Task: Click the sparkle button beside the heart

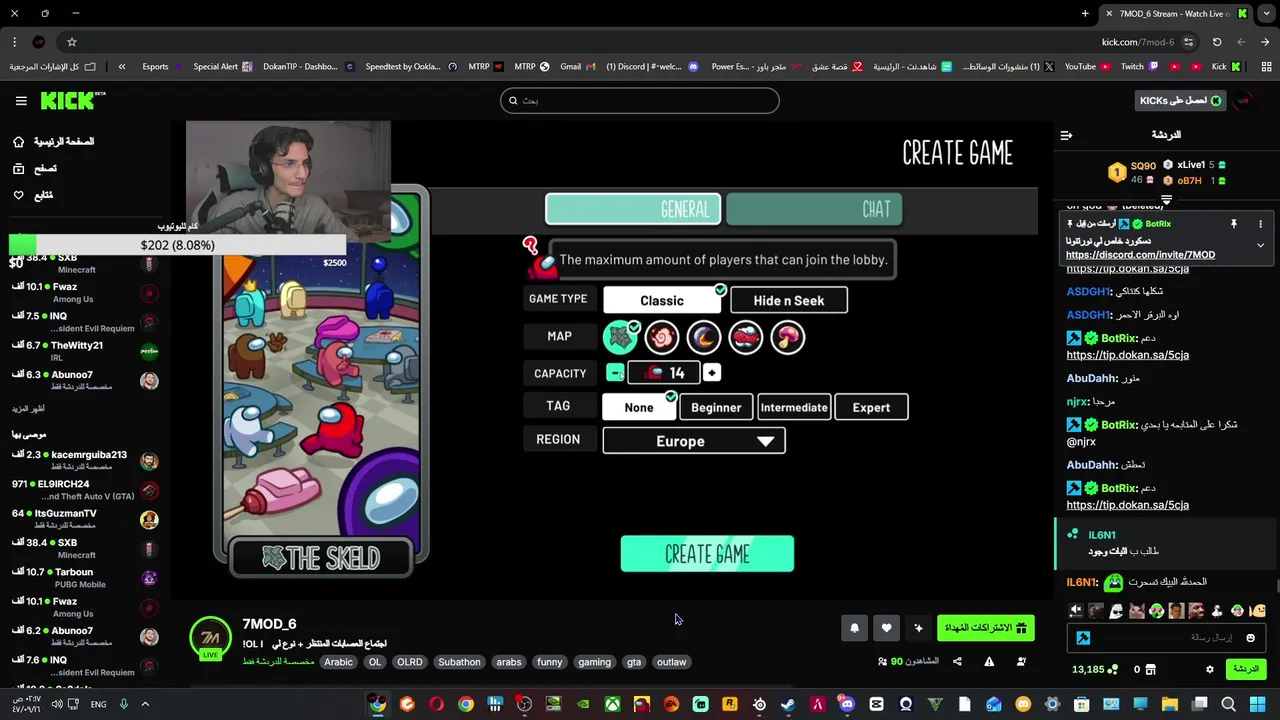Action: (x=918, y=628)
